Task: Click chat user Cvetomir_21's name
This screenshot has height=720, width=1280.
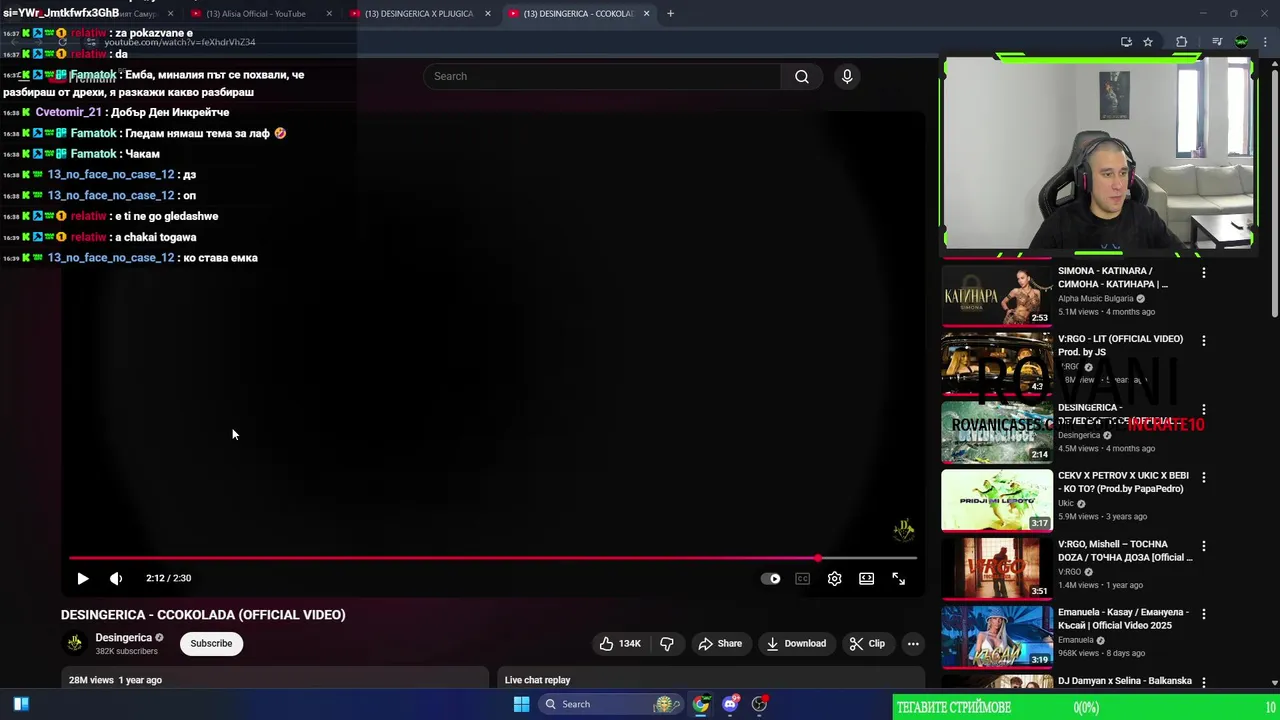Action: (x=69, y=112)
